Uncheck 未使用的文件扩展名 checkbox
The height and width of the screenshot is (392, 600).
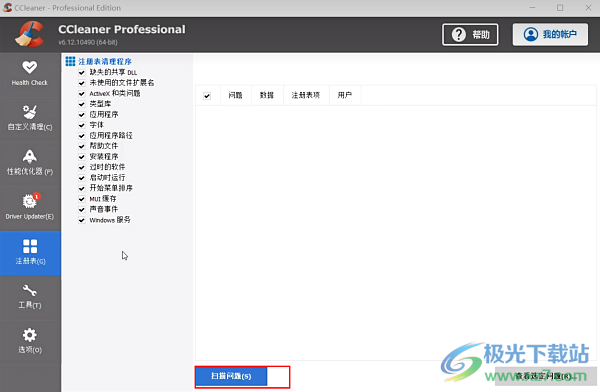coord(82,83)
